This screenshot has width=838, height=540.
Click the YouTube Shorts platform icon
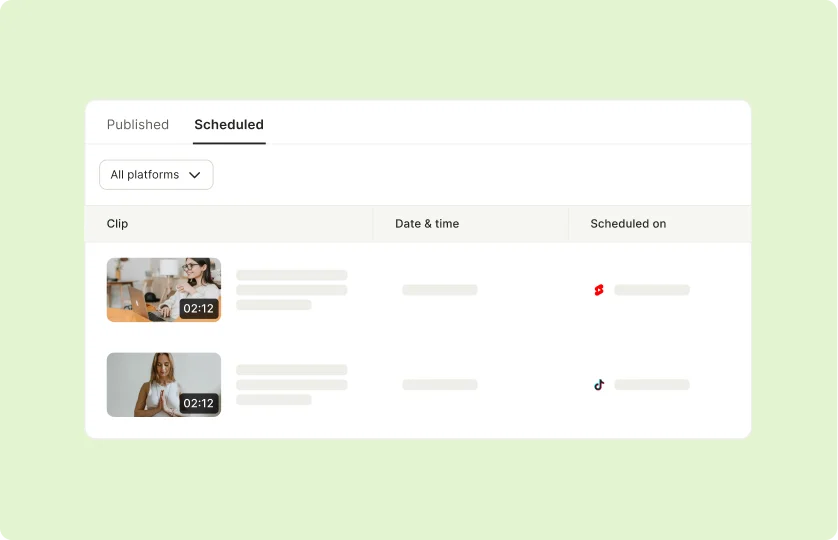click(x=599, y=290)
